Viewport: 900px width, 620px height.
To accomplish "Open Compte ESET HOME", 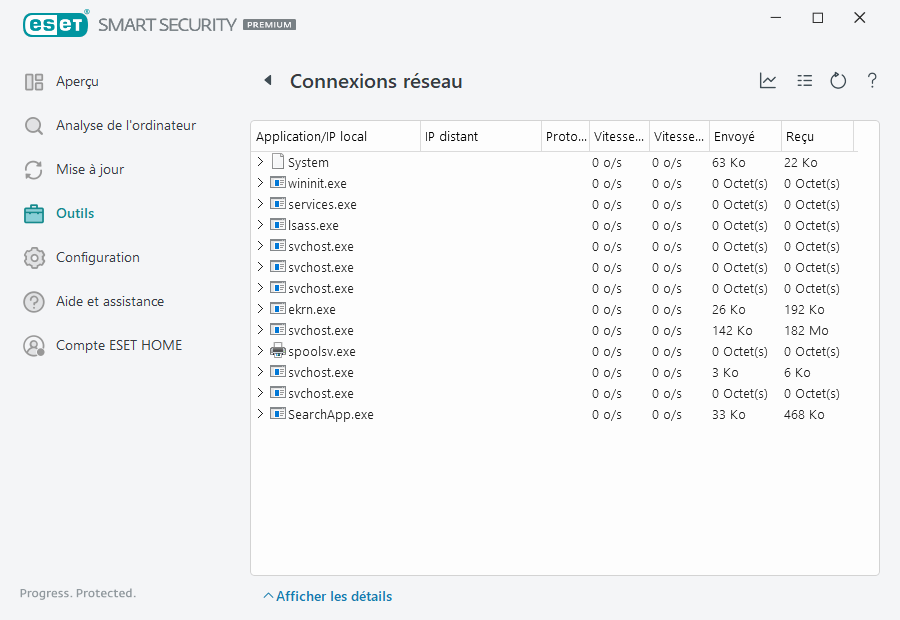I will [x=118, y=346].
